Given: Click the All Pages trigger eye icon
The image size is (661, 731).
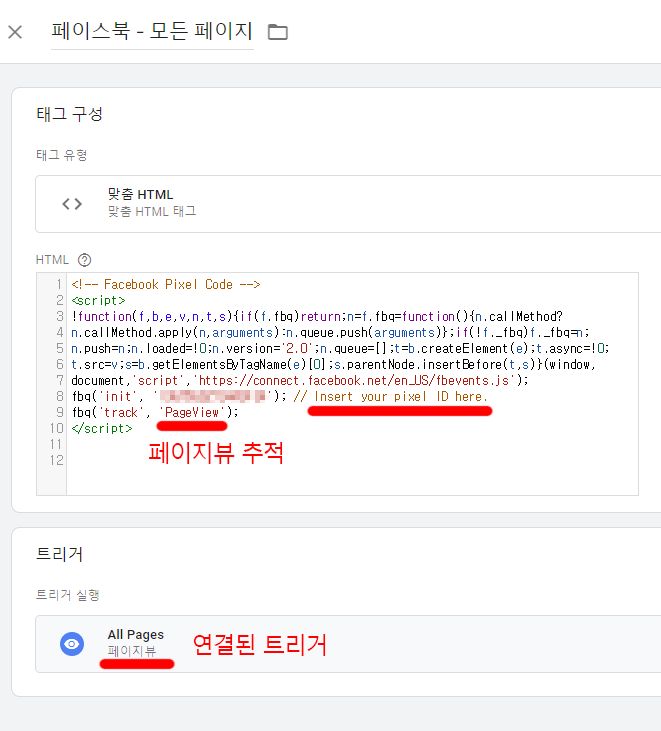Looking at the screenshot, I should click(72, 644).
